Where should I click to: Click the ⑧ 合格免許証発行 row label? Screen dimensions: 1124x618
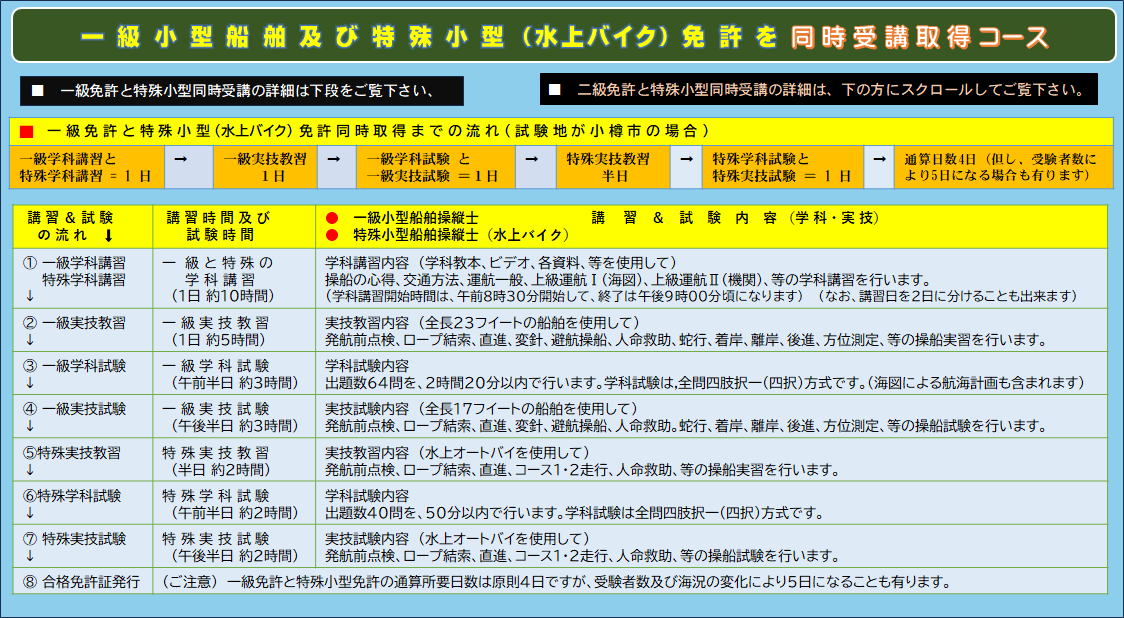pos(82,581)
